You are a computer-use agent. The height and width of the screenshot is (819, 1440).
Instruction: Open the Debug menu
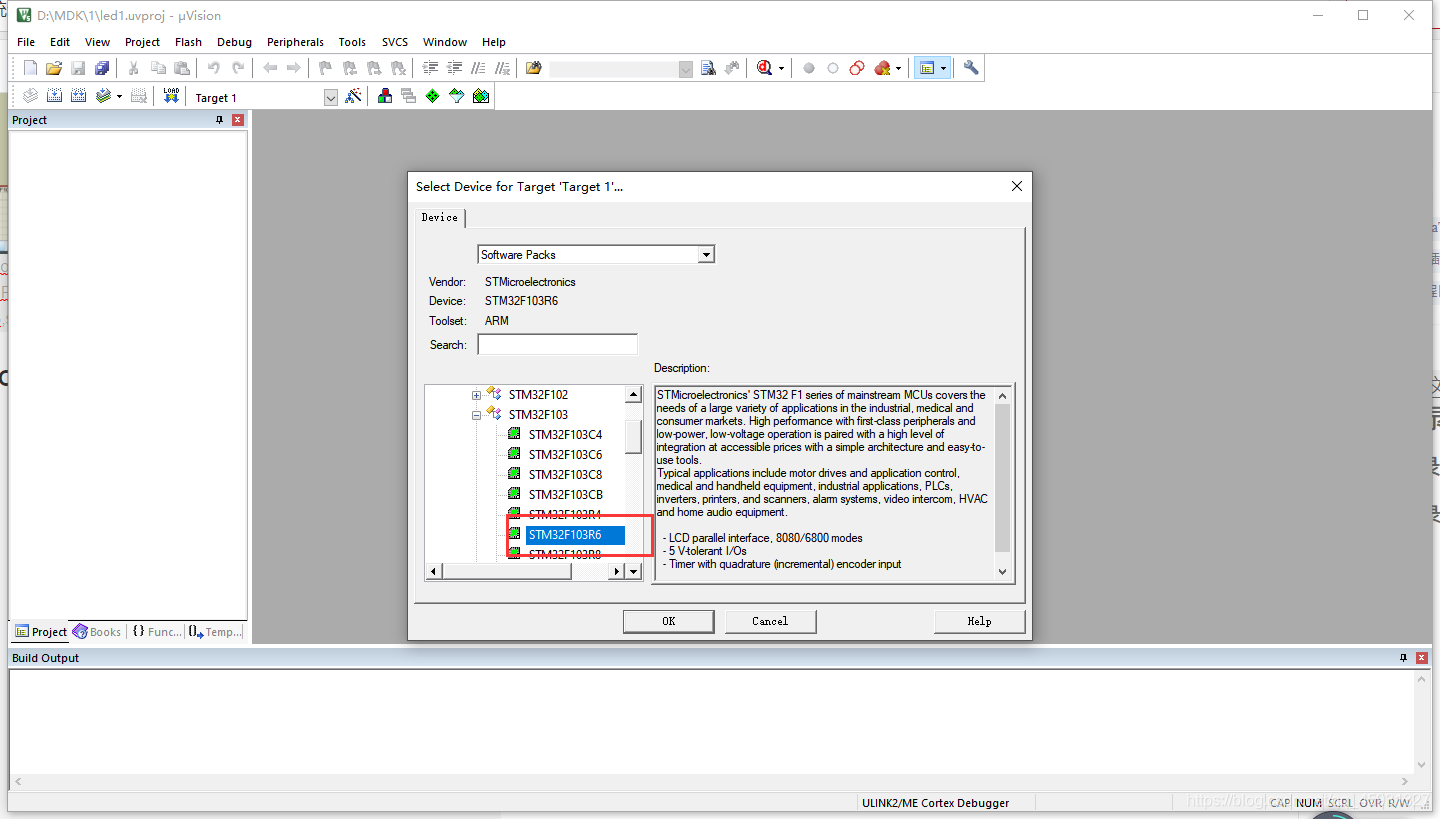coord(234,42)
